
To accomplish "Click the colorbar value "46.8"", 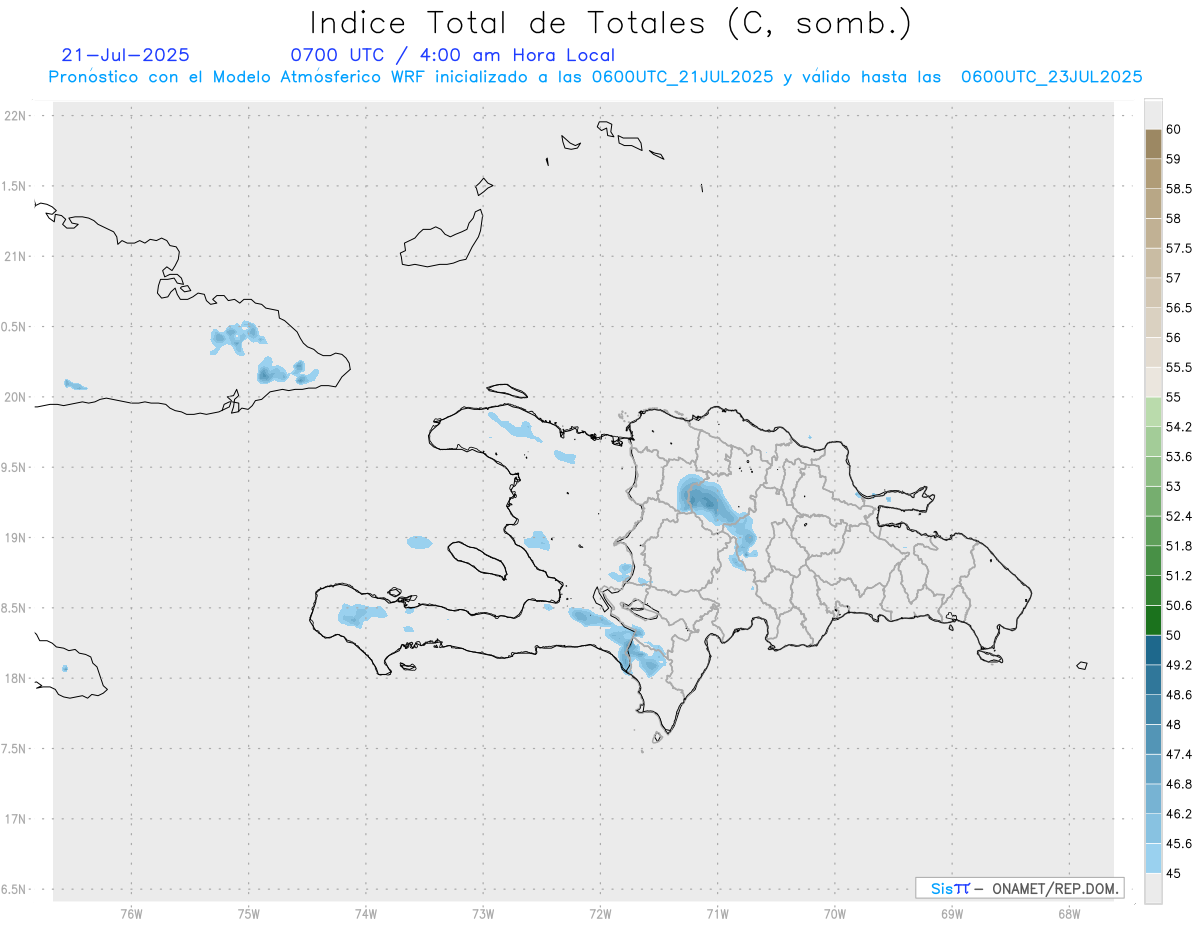I will 1178,784.
